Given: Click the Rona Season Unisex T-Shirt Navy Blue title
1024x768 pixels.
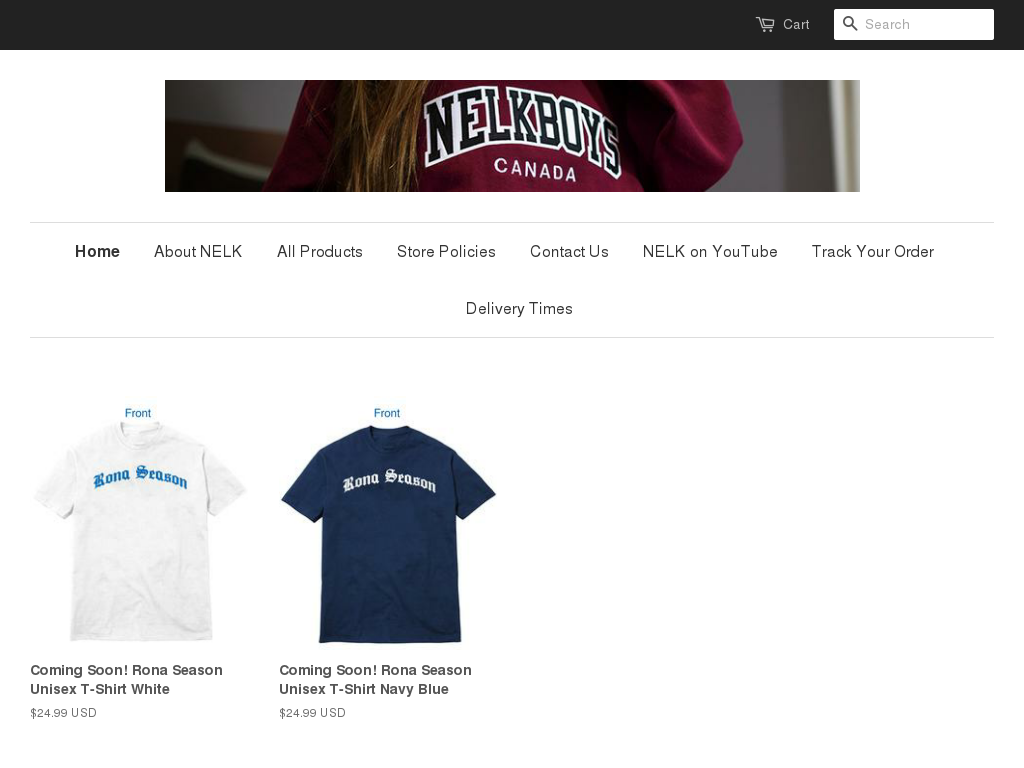Looking at the screenshot, I should point(376,679).
